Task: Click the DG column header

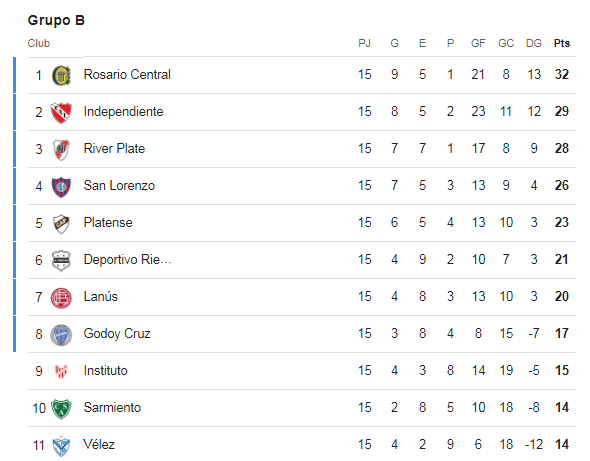Action: coord(534,43)
